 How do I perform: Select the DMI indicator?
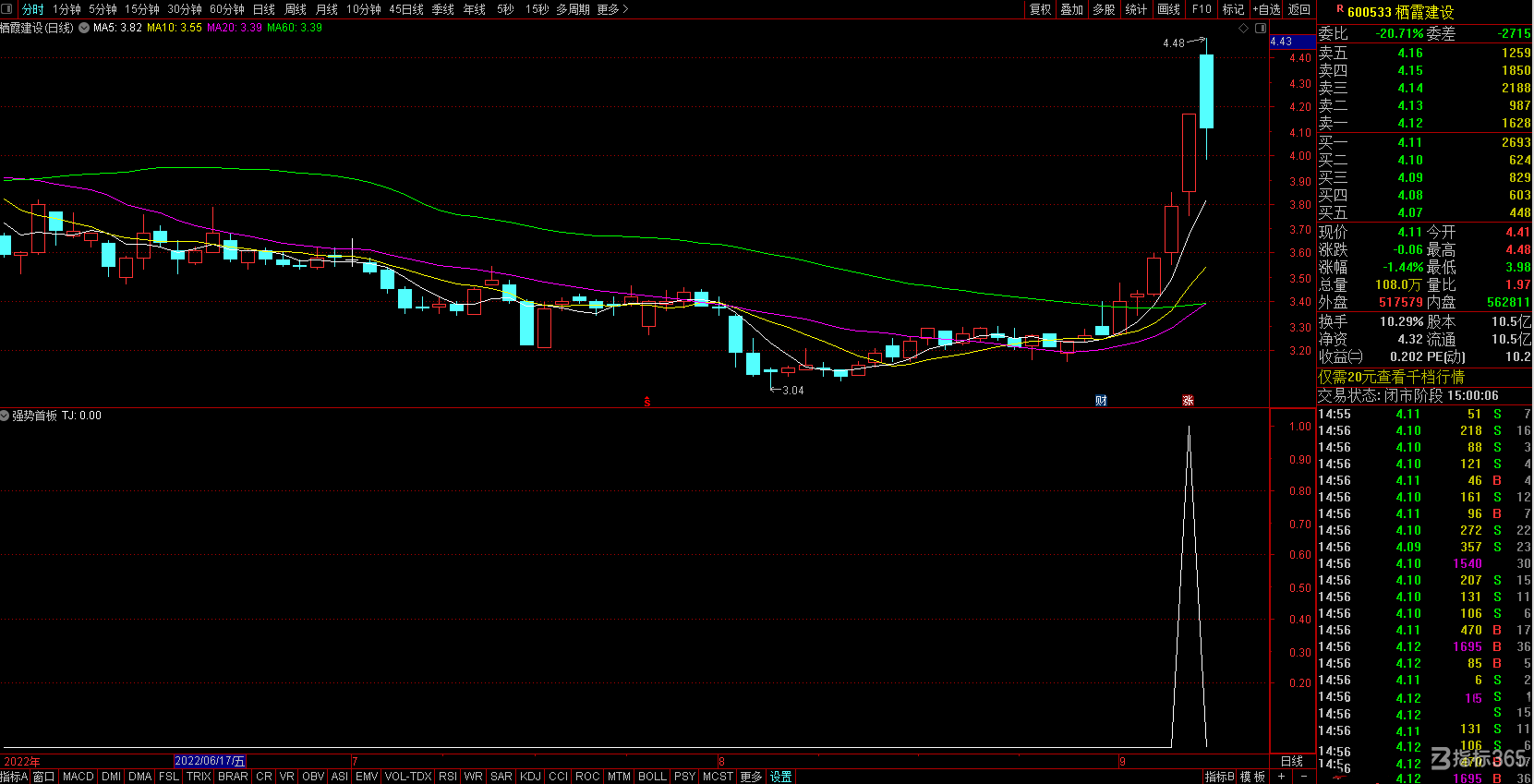tap(112, 777)
